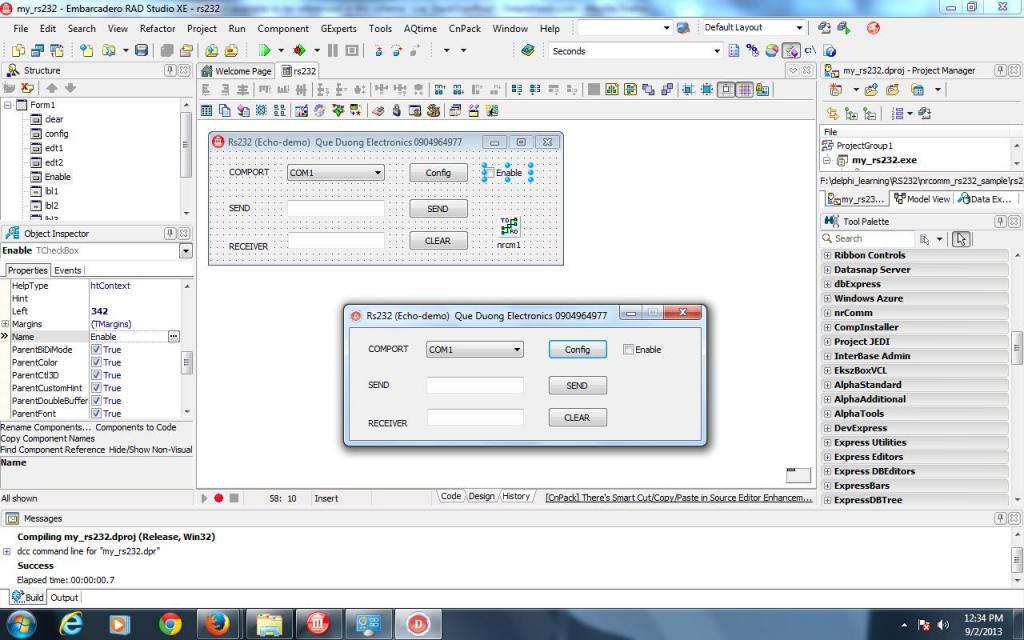1024x640 pixels.
Task: Open Internet Explorer from taskbar
Action: pos(71,624)
